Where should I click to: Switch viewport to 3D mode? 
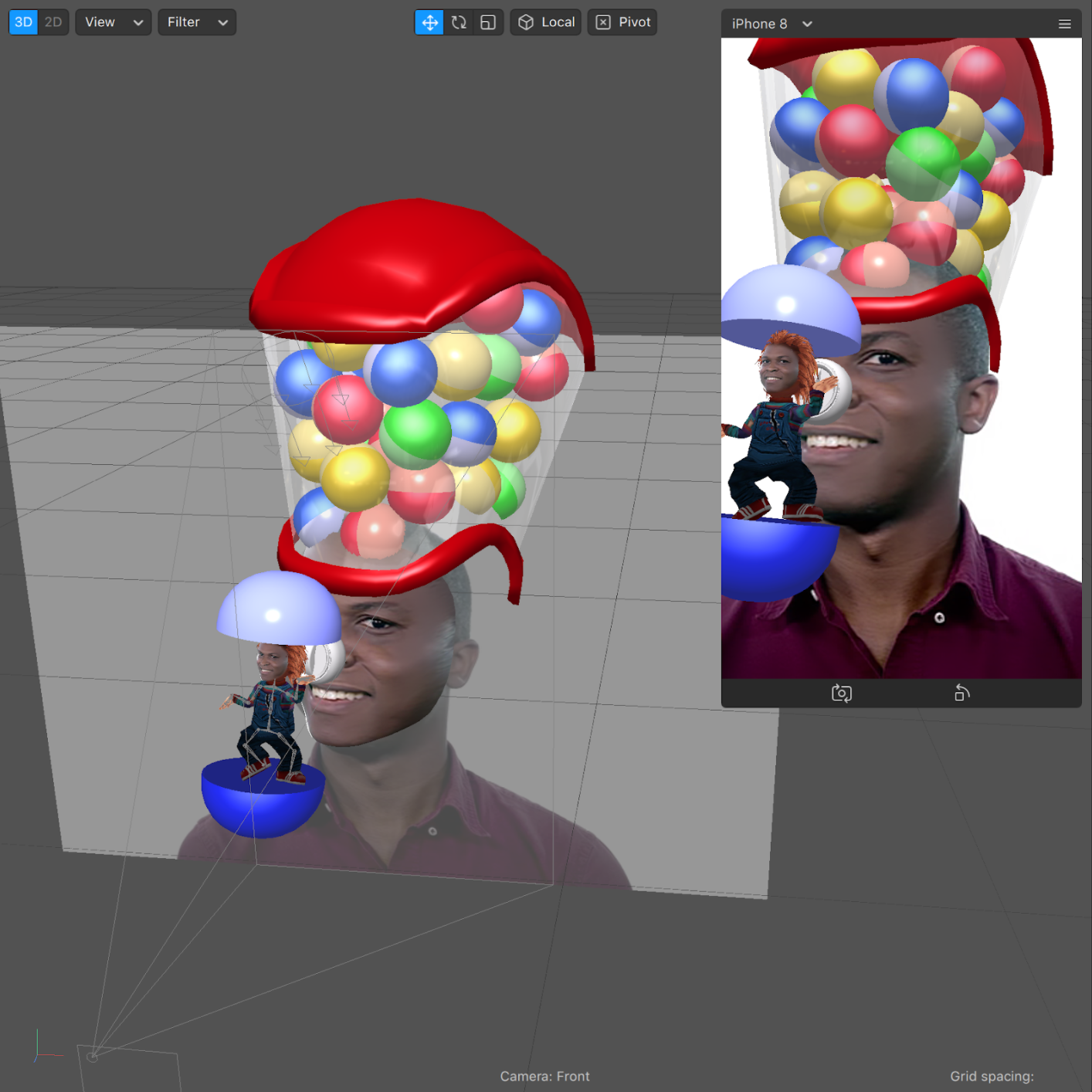pos(23,22)
